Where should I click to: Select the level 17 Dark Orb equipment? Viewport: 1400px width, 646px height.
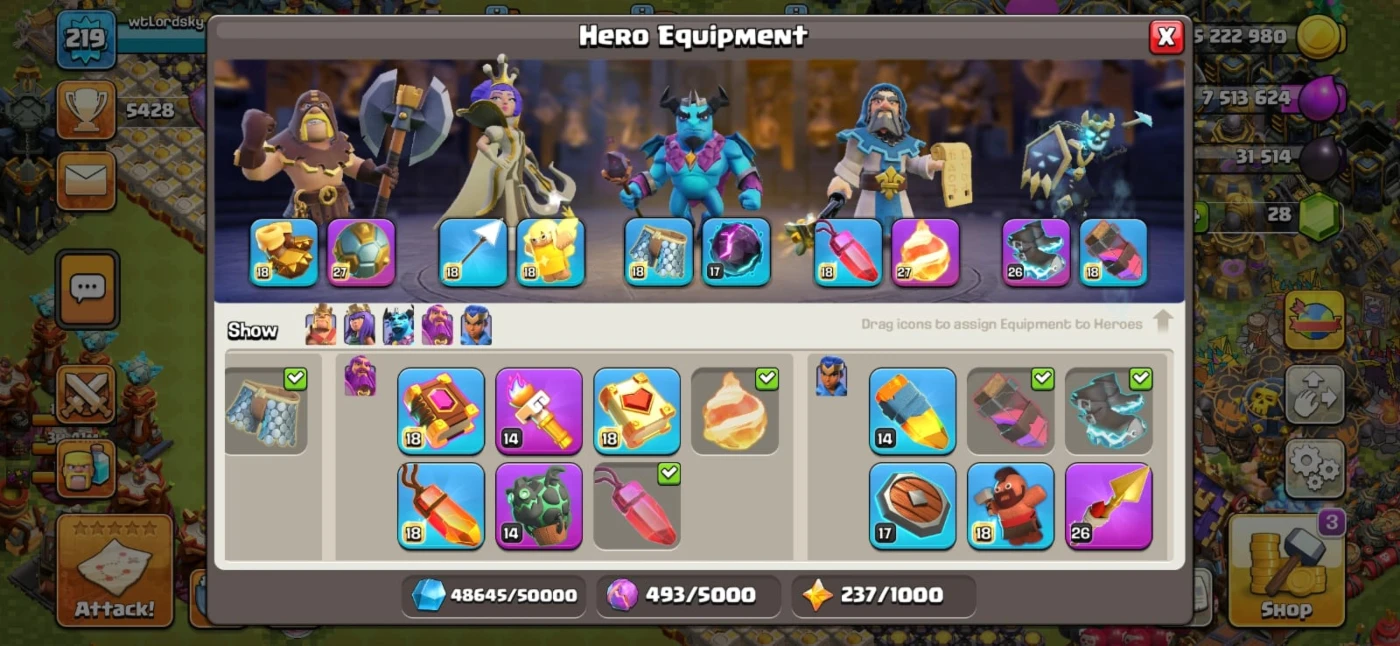pos(736,252)
